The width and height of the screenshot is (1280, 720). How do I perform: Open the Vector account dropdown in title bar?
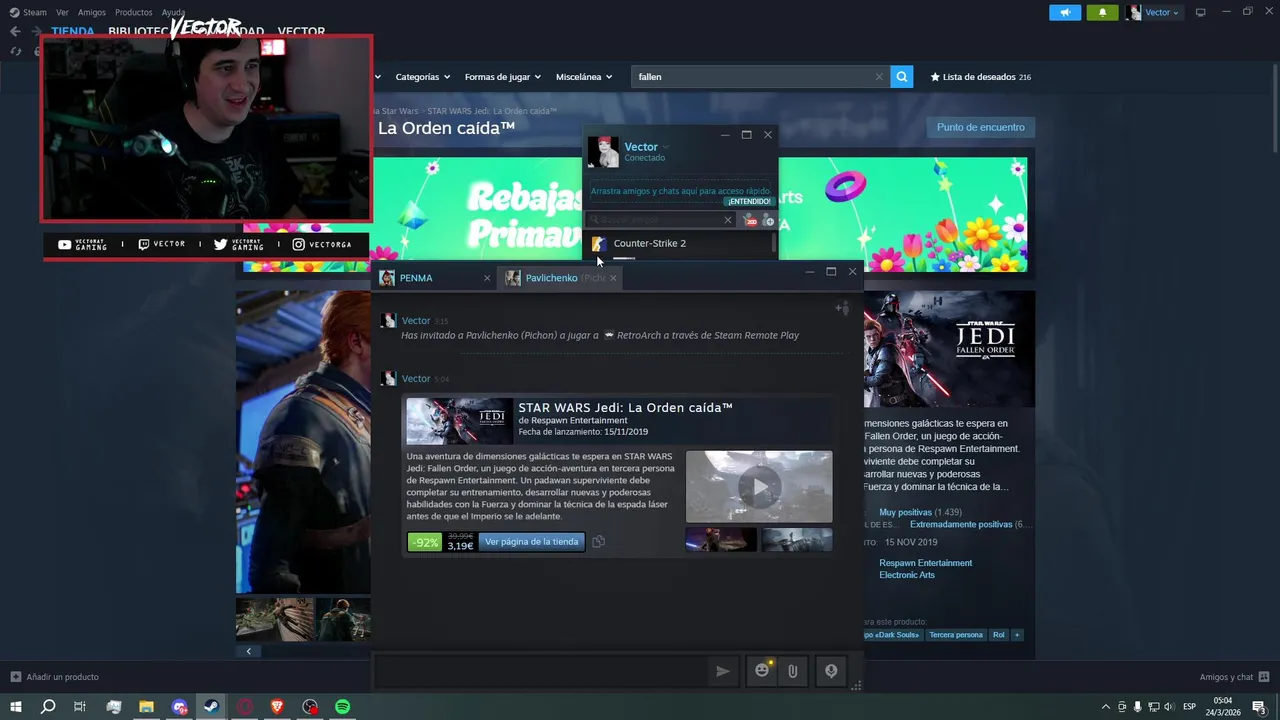[x=1153, y=13]
